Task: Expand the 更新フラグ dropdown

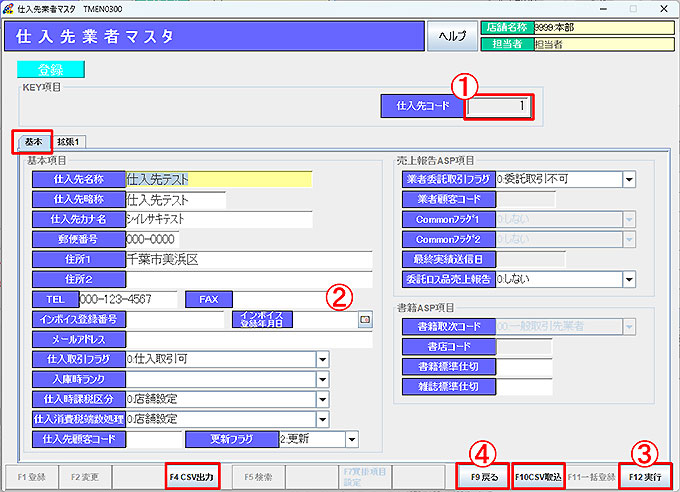Action: click(351, 438)
